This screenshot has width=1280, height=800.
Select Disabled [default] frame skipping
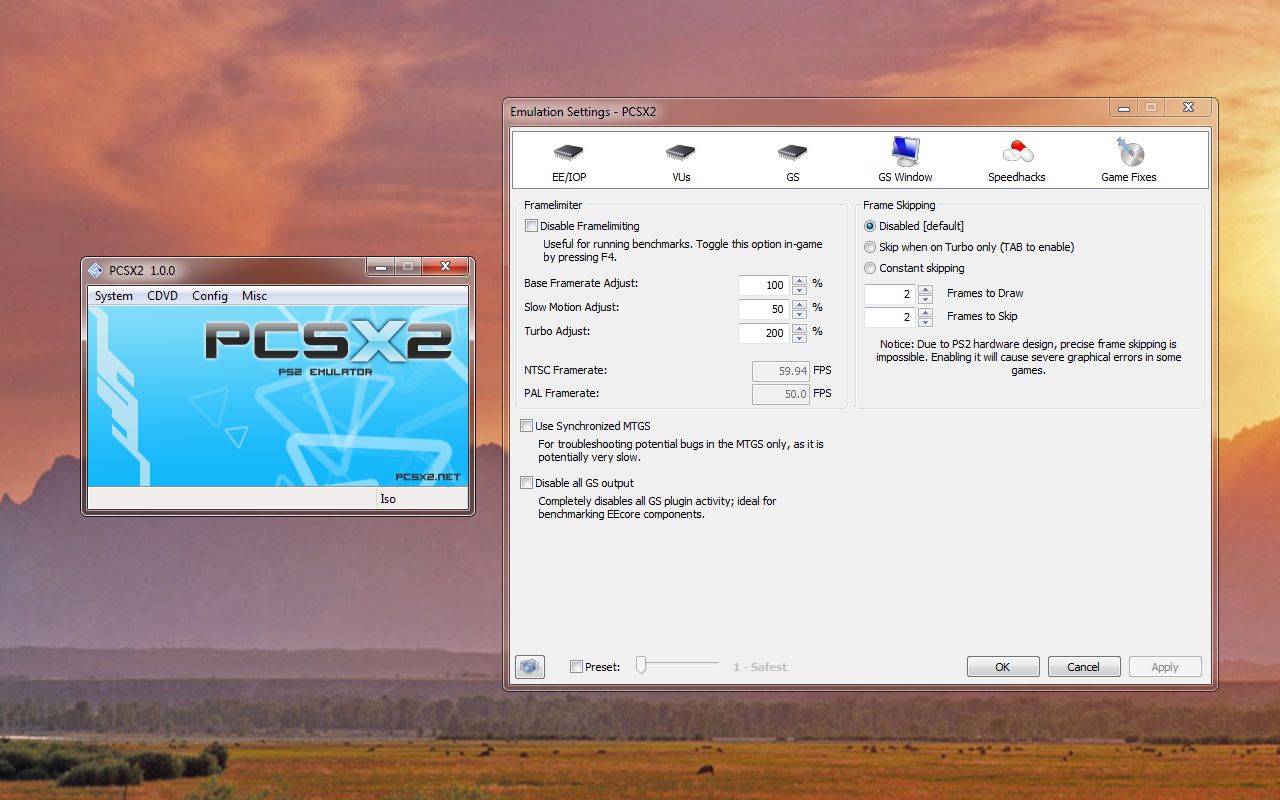pos(870,226)
